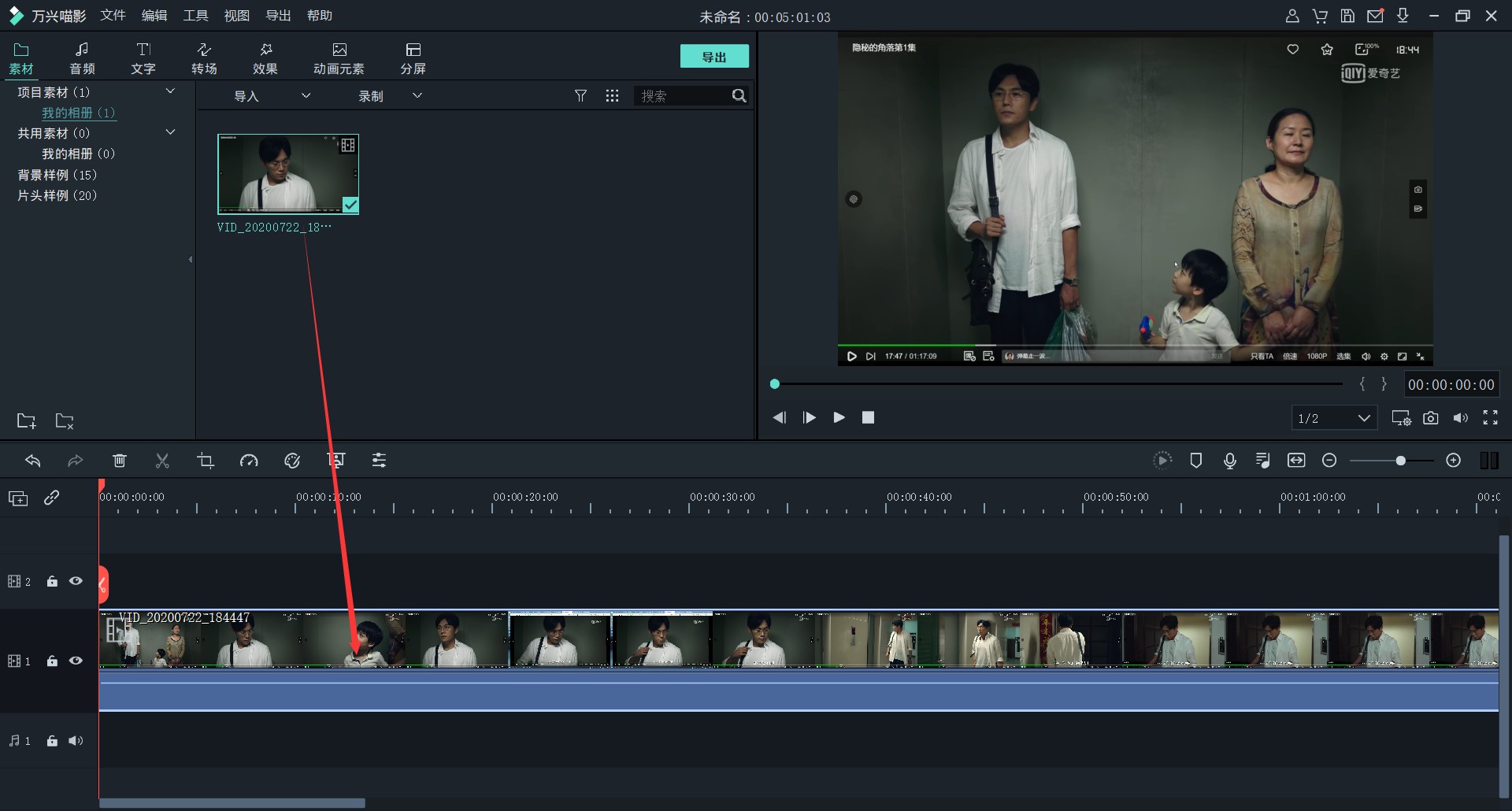
Task: Click the voiceover microphone icon
Action: pyautogui.click(x=1229, y=461)
